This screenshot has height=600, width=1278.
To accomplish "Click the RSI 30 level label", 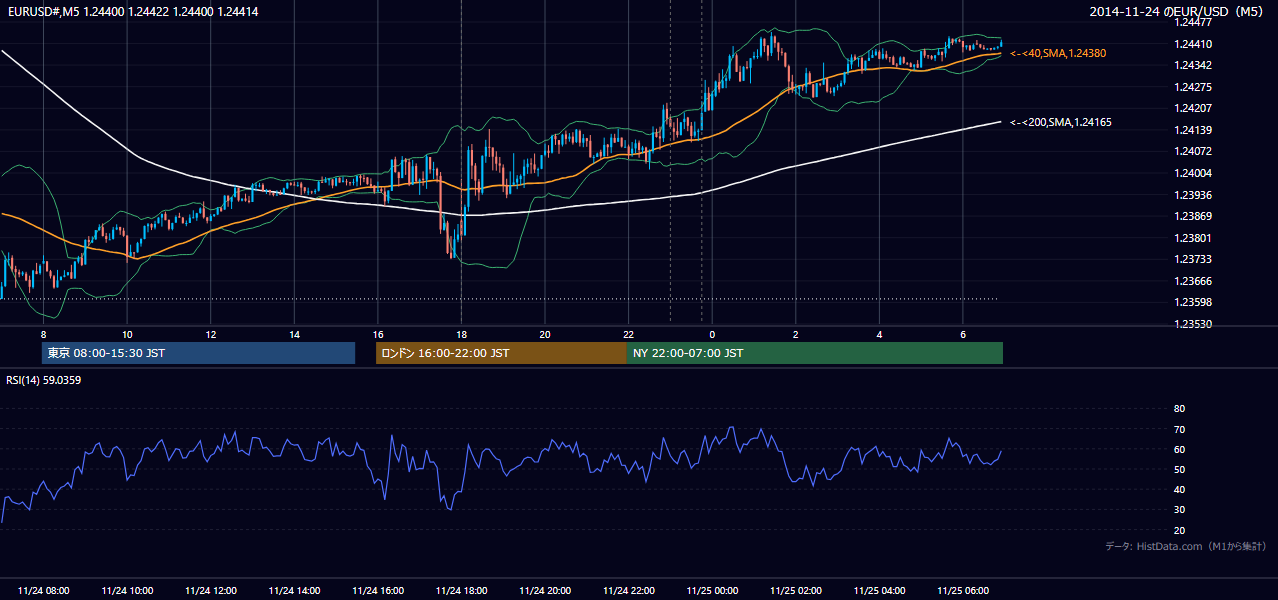I will [1179, 510].
